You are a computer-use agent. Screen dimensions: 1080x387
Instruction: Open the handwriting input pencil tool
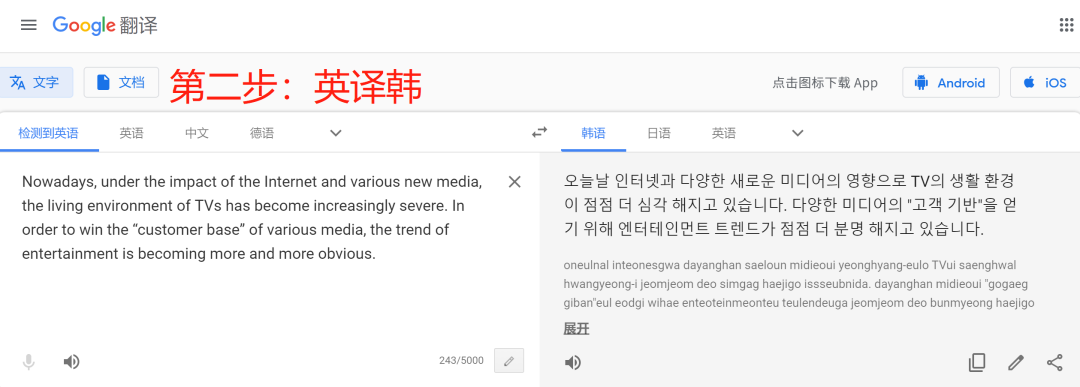pos(509,361)
